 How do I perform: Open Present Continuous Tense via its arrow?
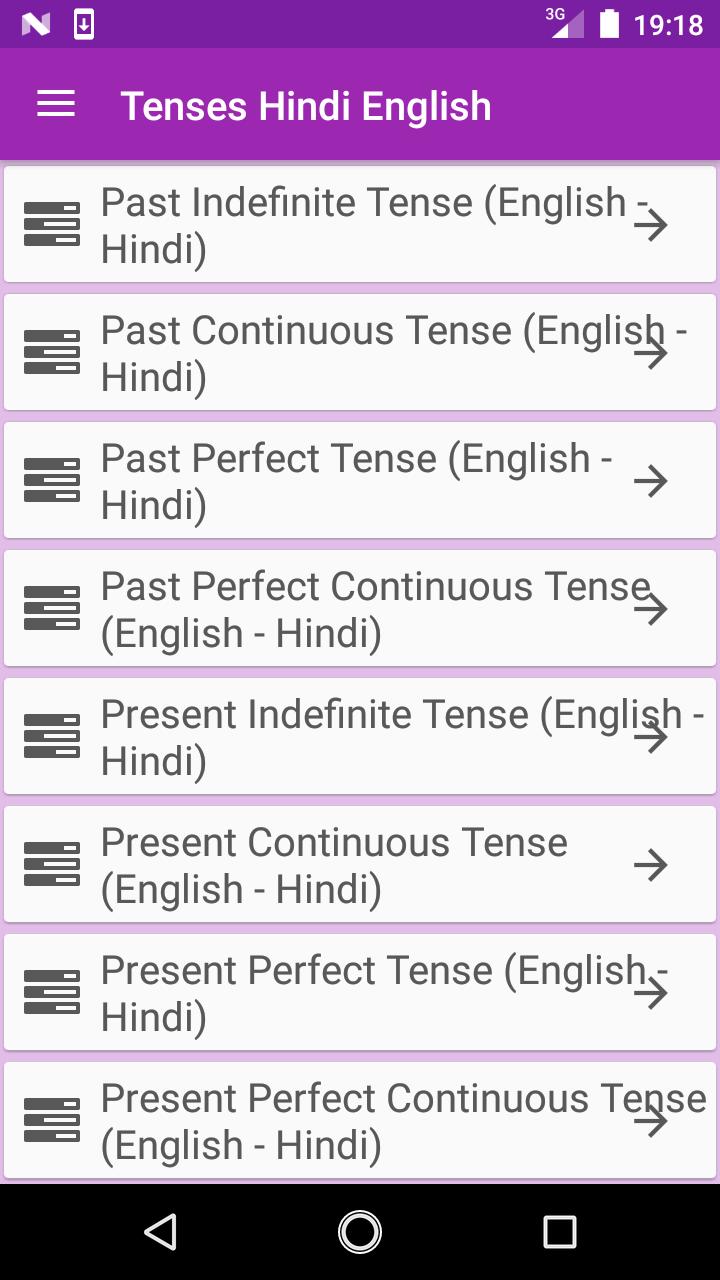click(651, 865)
